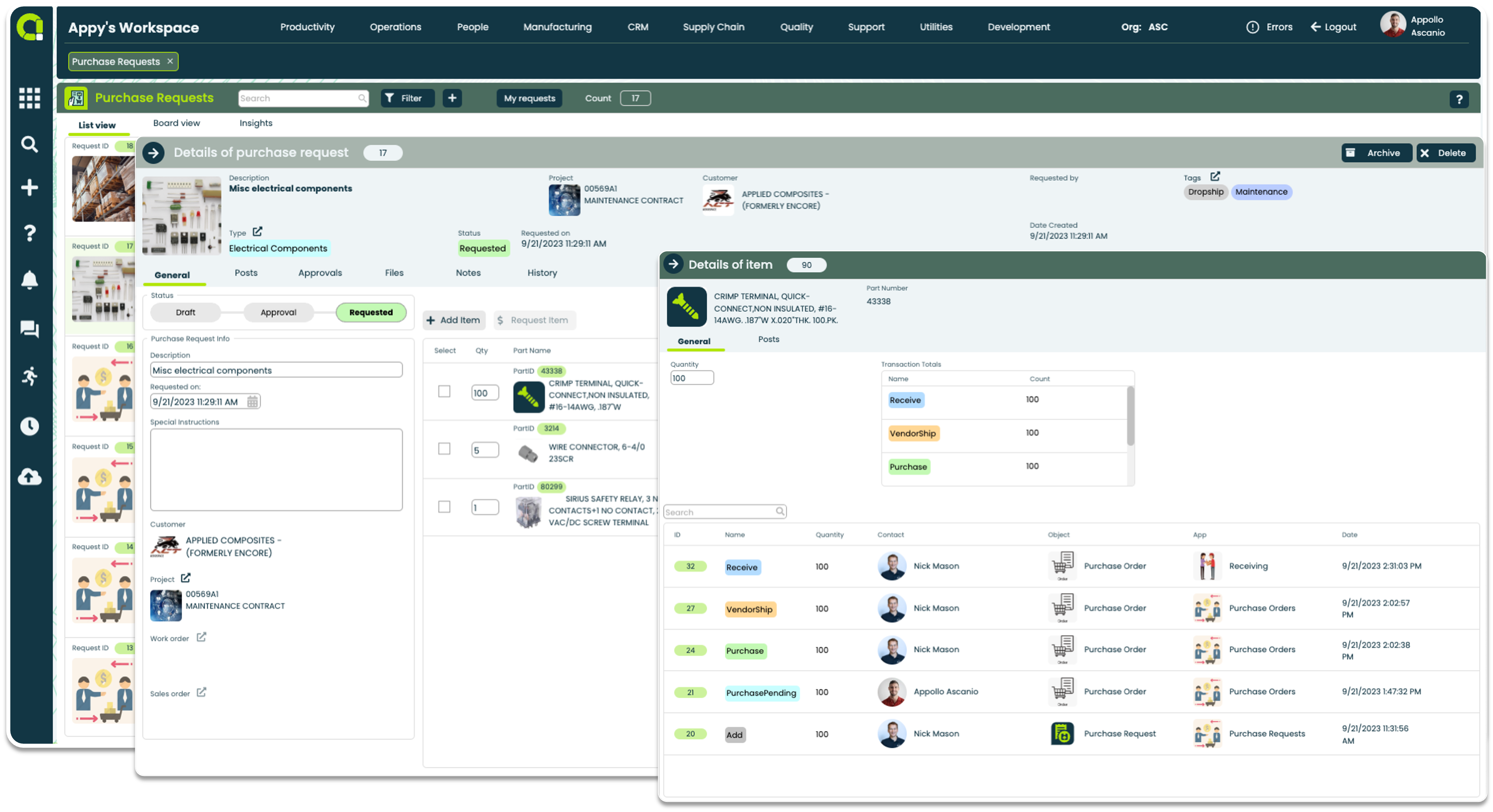
Task: Open request ID 18 warehouse thumbnail
Action: 103,189
